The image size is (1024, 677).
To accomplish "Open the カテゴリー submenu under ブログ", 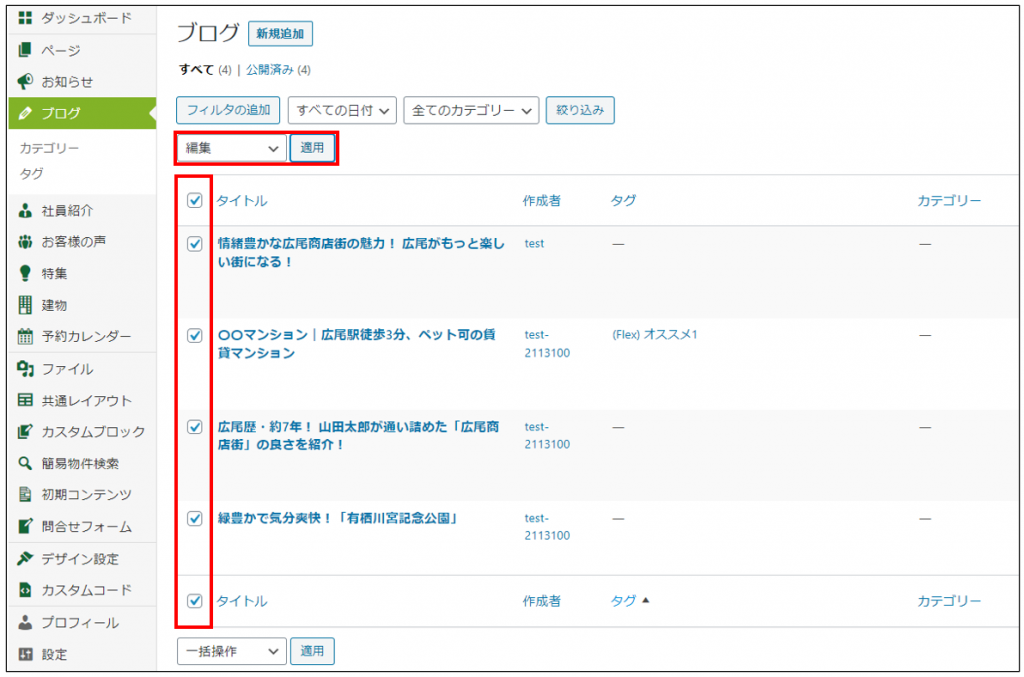I will 49,148.
